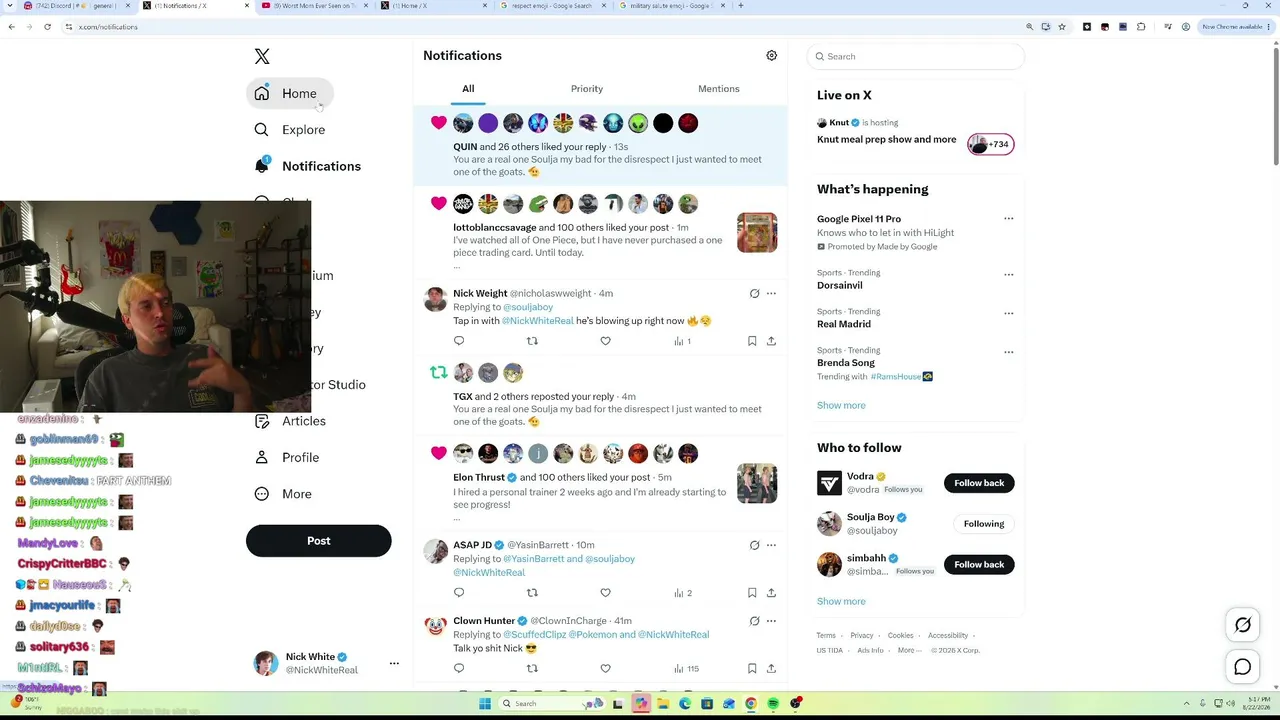Reload the page in Chrome
The width and height of the screenshot is (1280, 720).
pyautogui.click(x=47, y=27)
